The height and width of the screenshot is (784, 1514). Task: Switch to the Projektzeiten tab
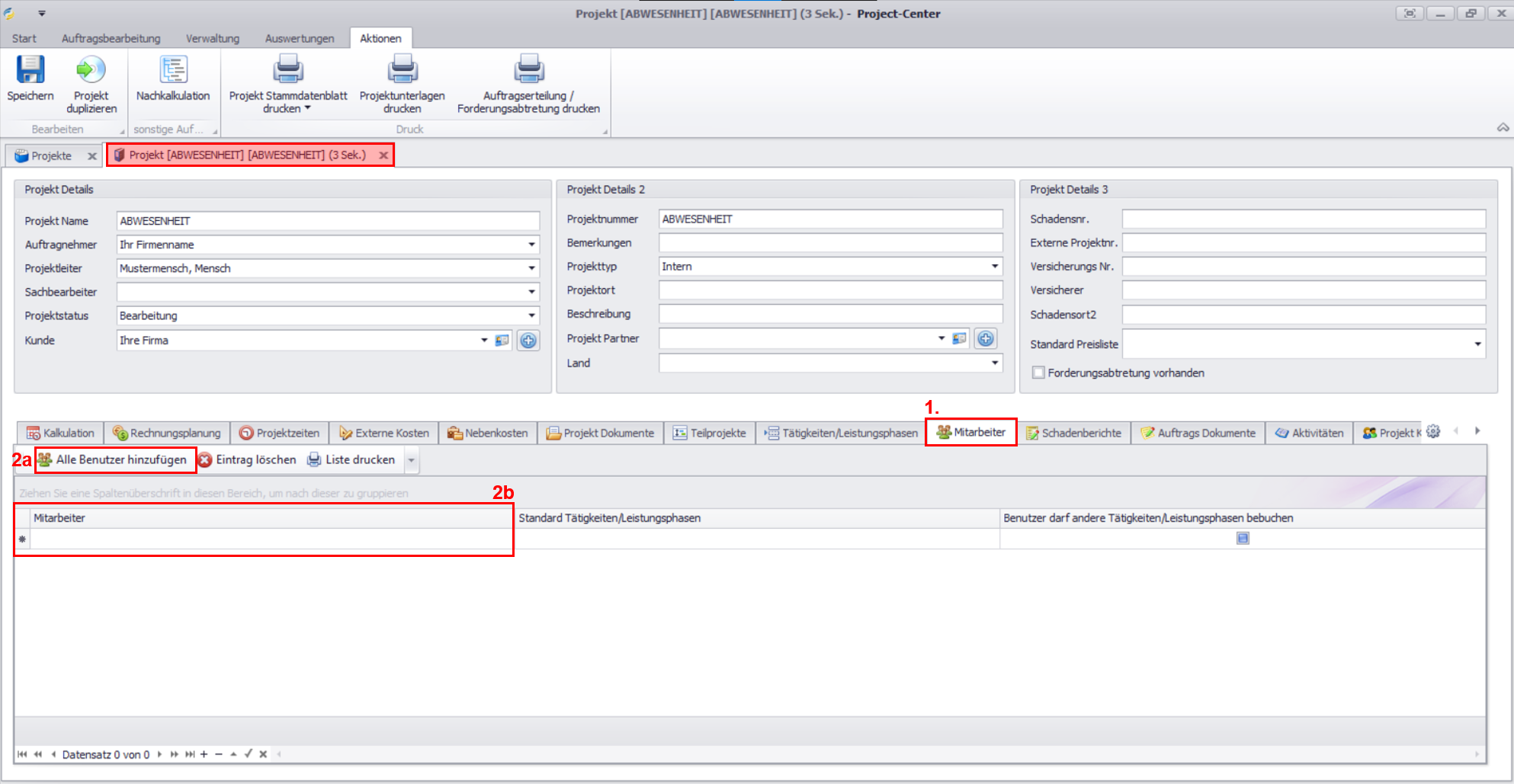[x=280, y=433]
